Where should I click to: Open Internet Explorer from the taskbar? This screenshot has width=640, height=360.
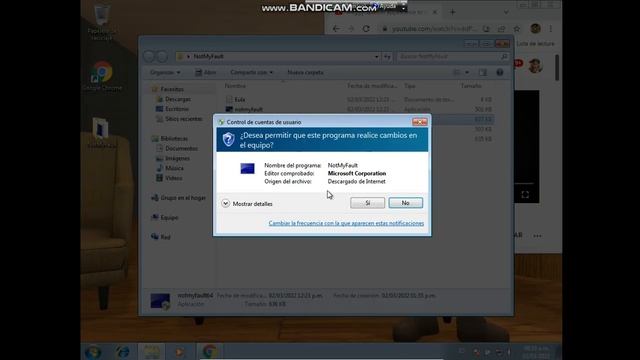point(122,352)
